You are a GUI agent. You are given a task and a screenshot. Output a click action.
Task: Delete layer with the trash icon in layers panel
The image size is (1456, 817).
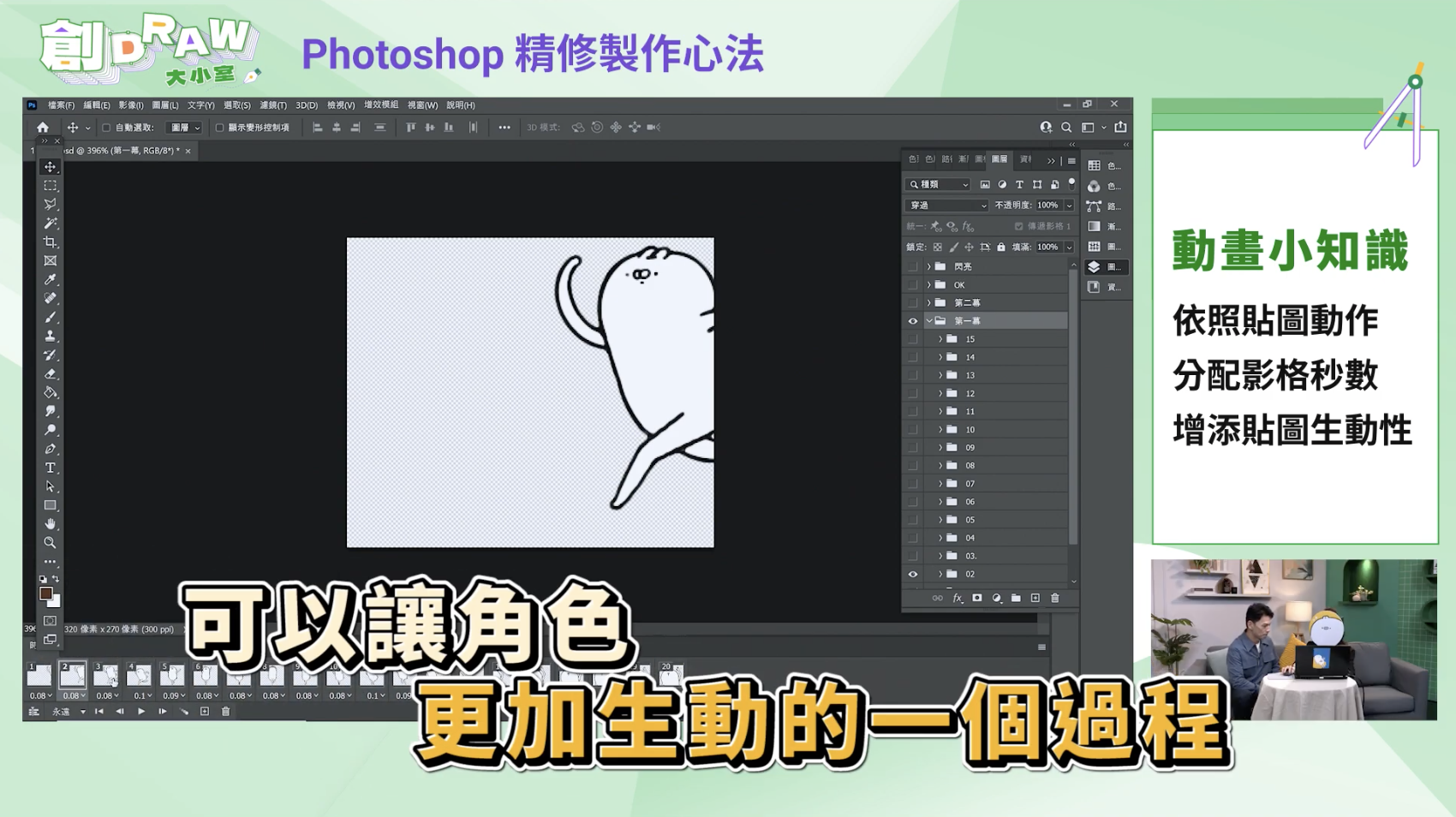pos(1055,598)
